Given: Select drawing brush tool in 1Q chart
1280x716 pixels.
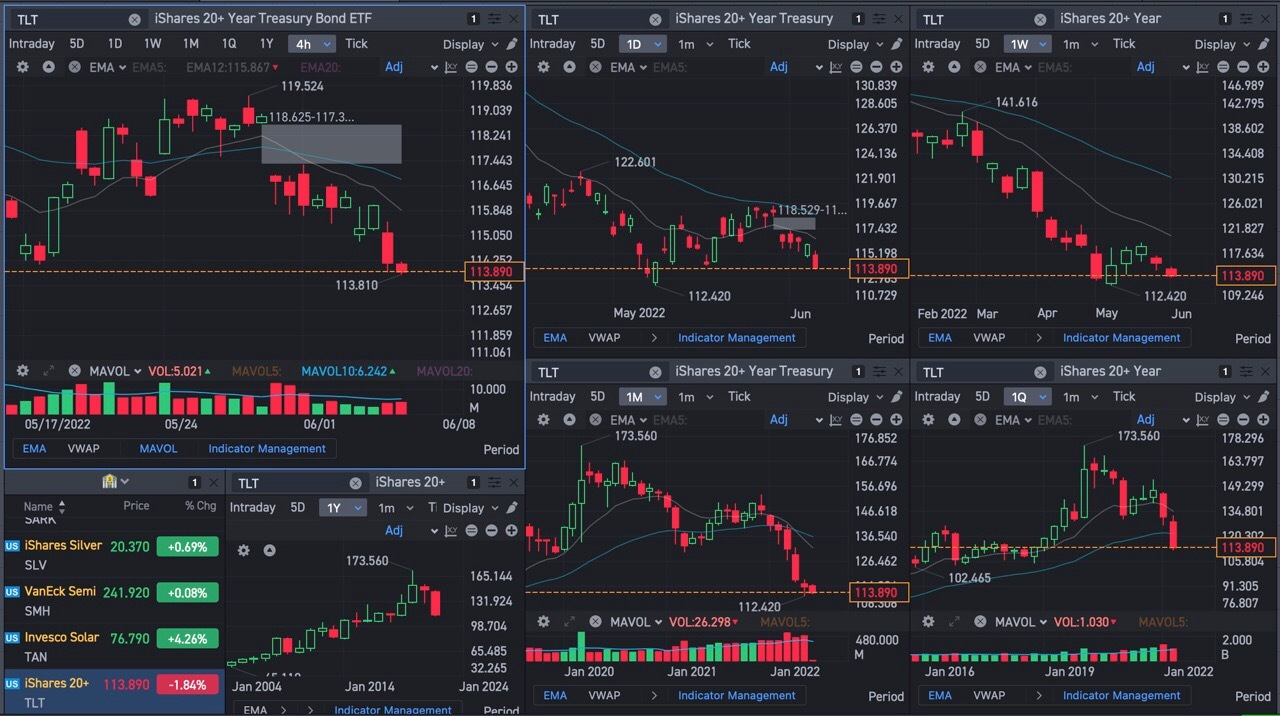Looking at the screenshot, I should tap(1264, 397).
